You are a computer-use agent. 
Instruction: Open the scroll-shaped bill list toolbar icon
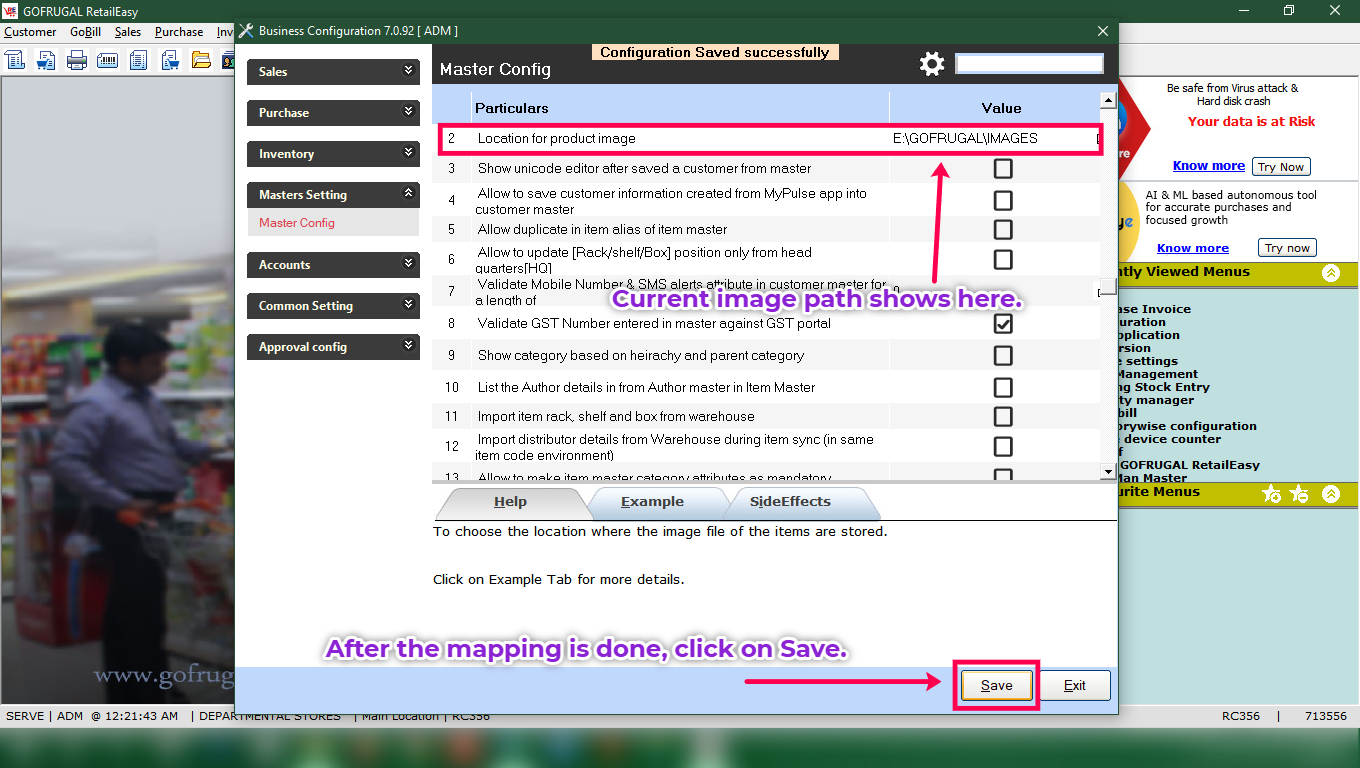15,60
